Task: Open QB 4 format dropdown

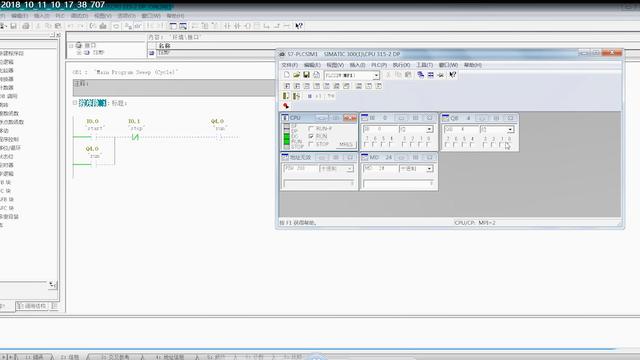Action: click(x=510, y=130)
